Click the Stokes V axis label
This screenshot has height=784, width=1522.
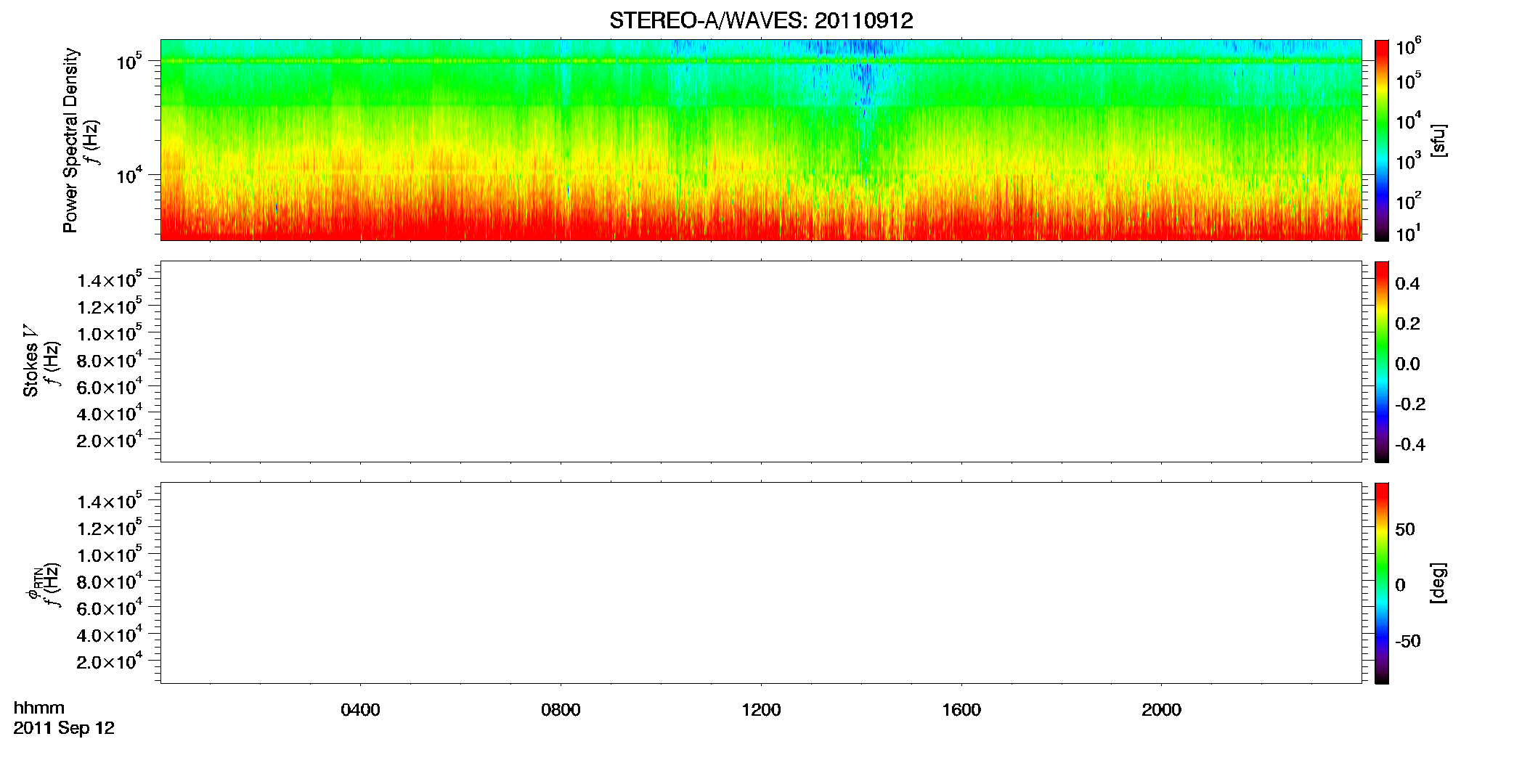click(x=30, y=361)
